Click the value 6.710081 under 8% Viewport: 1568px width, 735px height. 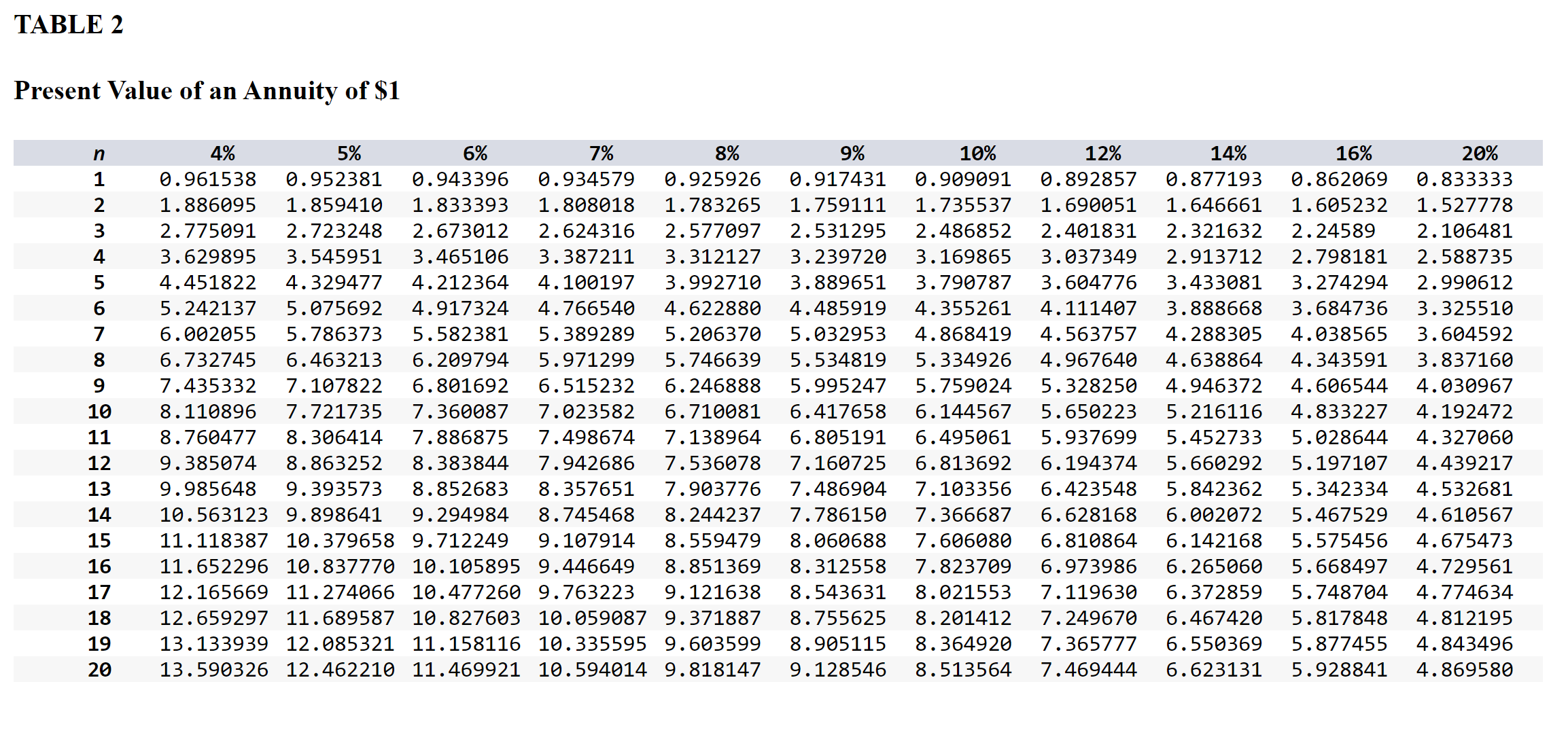(712, 411)
